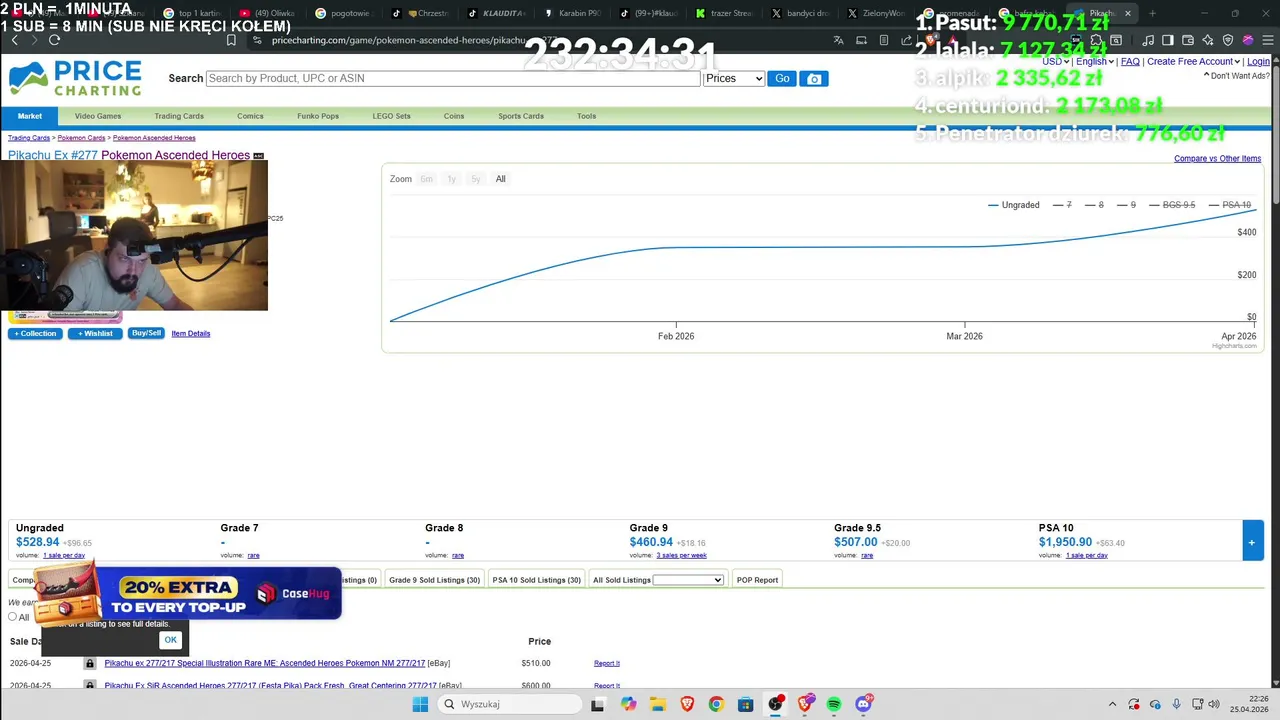Viewport: 1280px width, 720px height.
Task: Open Task View in the taskbar
Action: coord(597,704)
